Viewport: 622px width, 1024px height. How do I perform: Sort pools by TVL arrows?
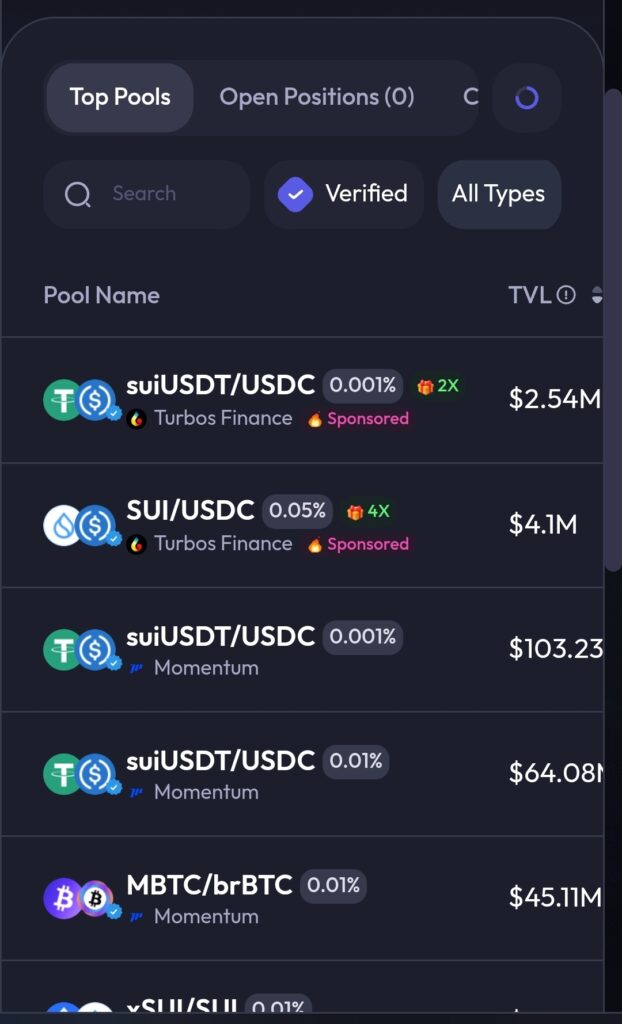tap(597, 295)
